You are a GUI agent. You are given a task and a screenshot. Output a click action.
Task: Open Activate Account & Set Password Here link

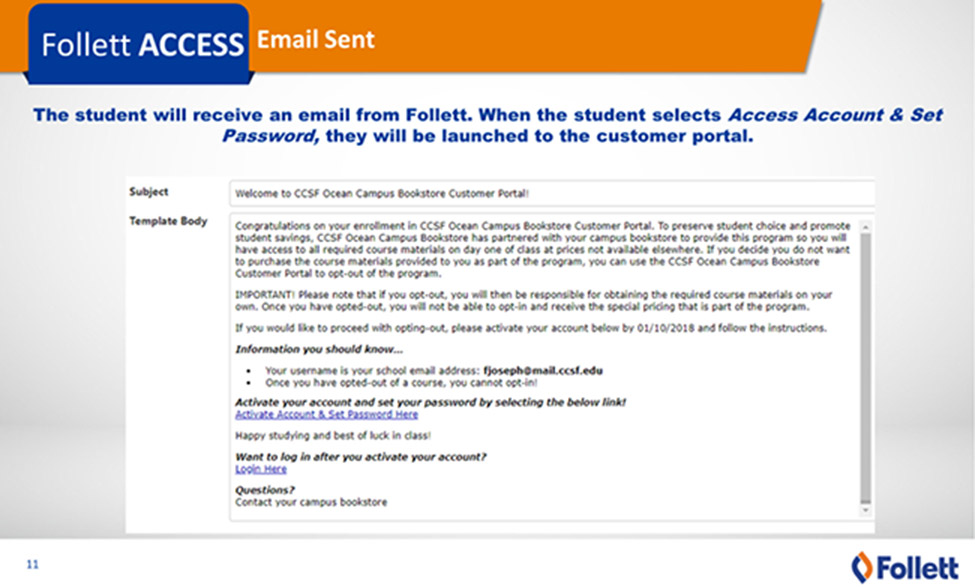(326, 414)
